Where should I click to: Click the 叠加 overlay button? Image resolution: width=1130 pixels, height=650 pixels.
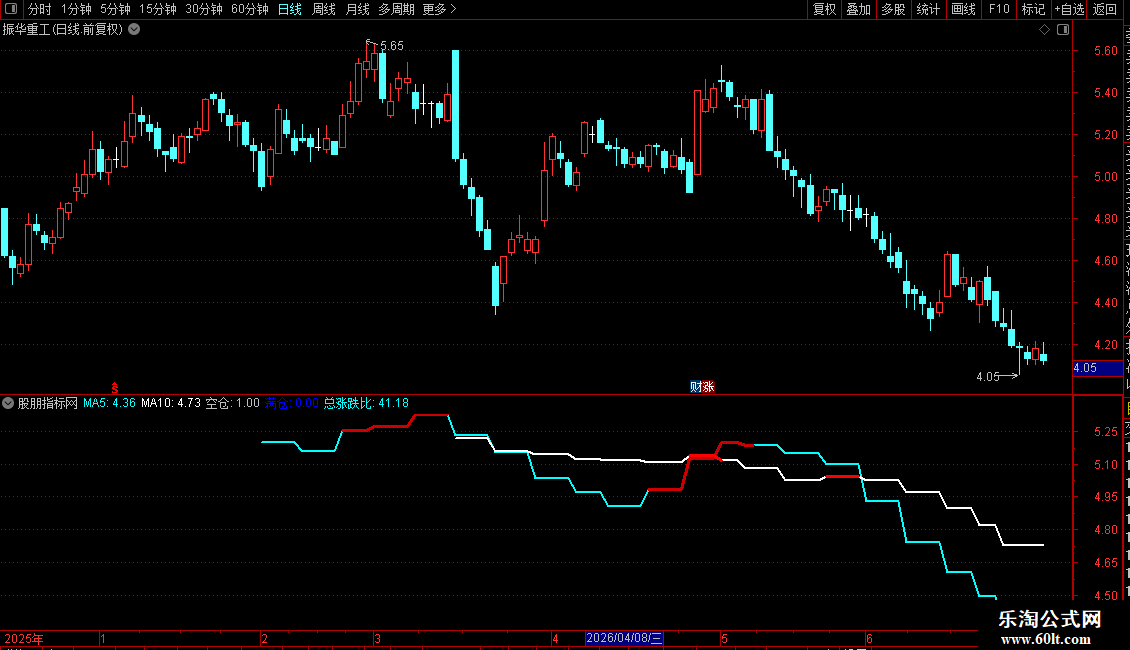859,9
